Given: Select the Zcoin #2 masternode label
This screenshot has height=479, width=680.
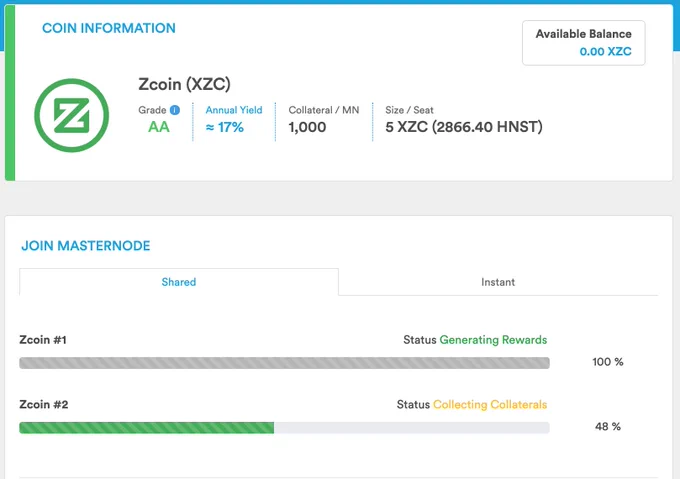Looking at the screenshot, I should click(x=44, y=404).
